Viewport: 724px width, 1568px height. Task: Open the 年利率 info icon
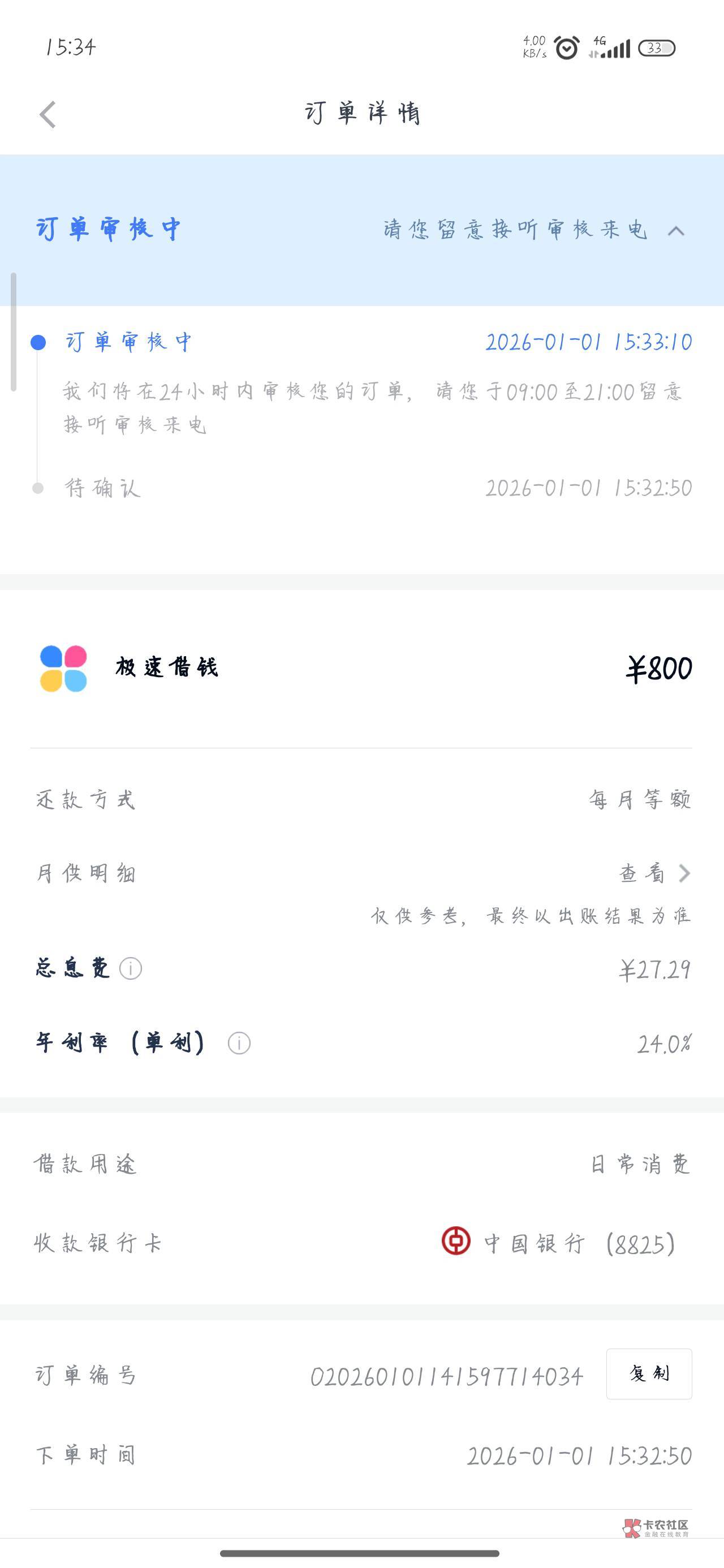(239, 1043)
